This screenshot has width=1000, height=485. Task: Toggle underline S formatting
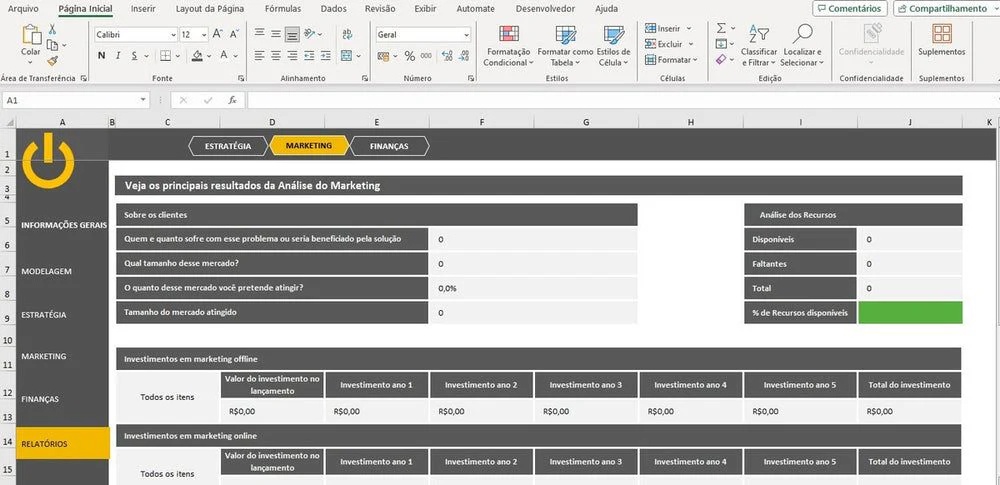[135, 56]
